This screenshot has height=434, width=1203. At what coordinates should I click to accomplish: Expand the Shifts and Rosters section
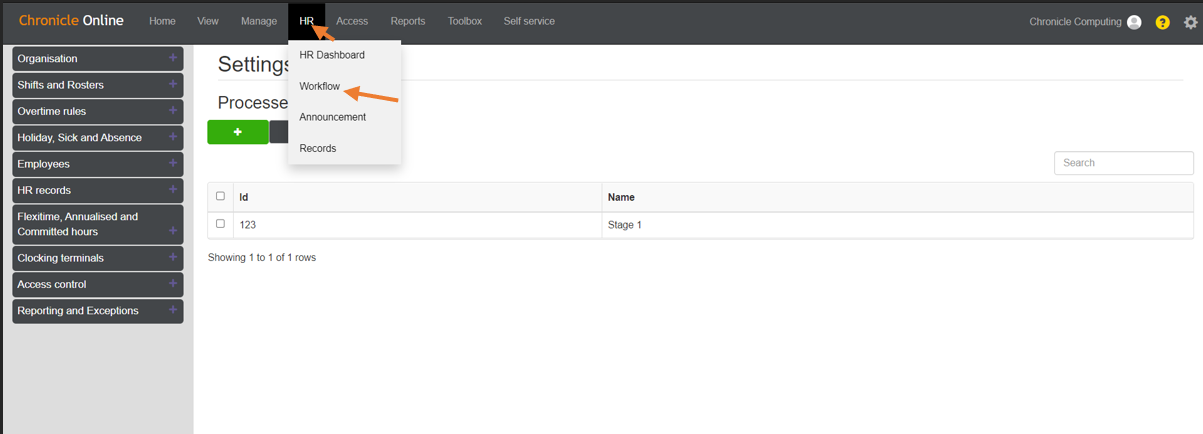98,85
